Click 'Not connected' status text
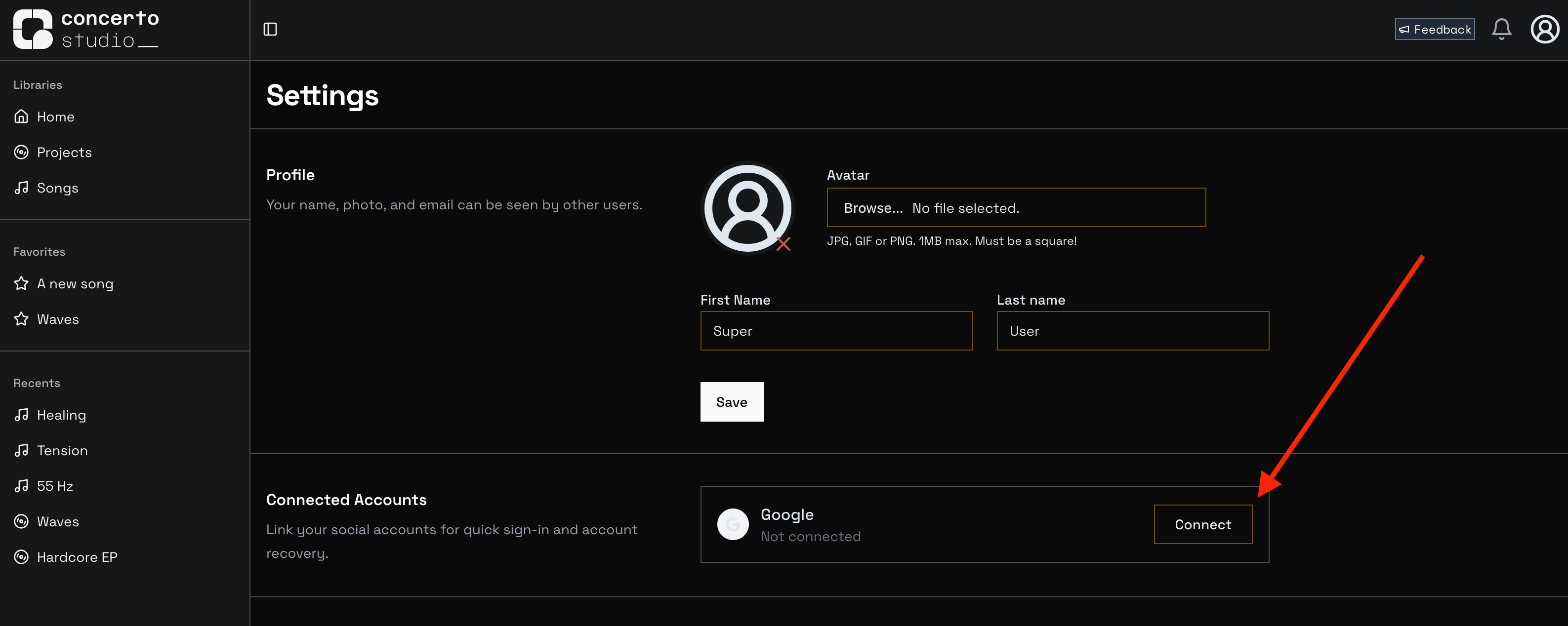 click(x=810, y=537)
